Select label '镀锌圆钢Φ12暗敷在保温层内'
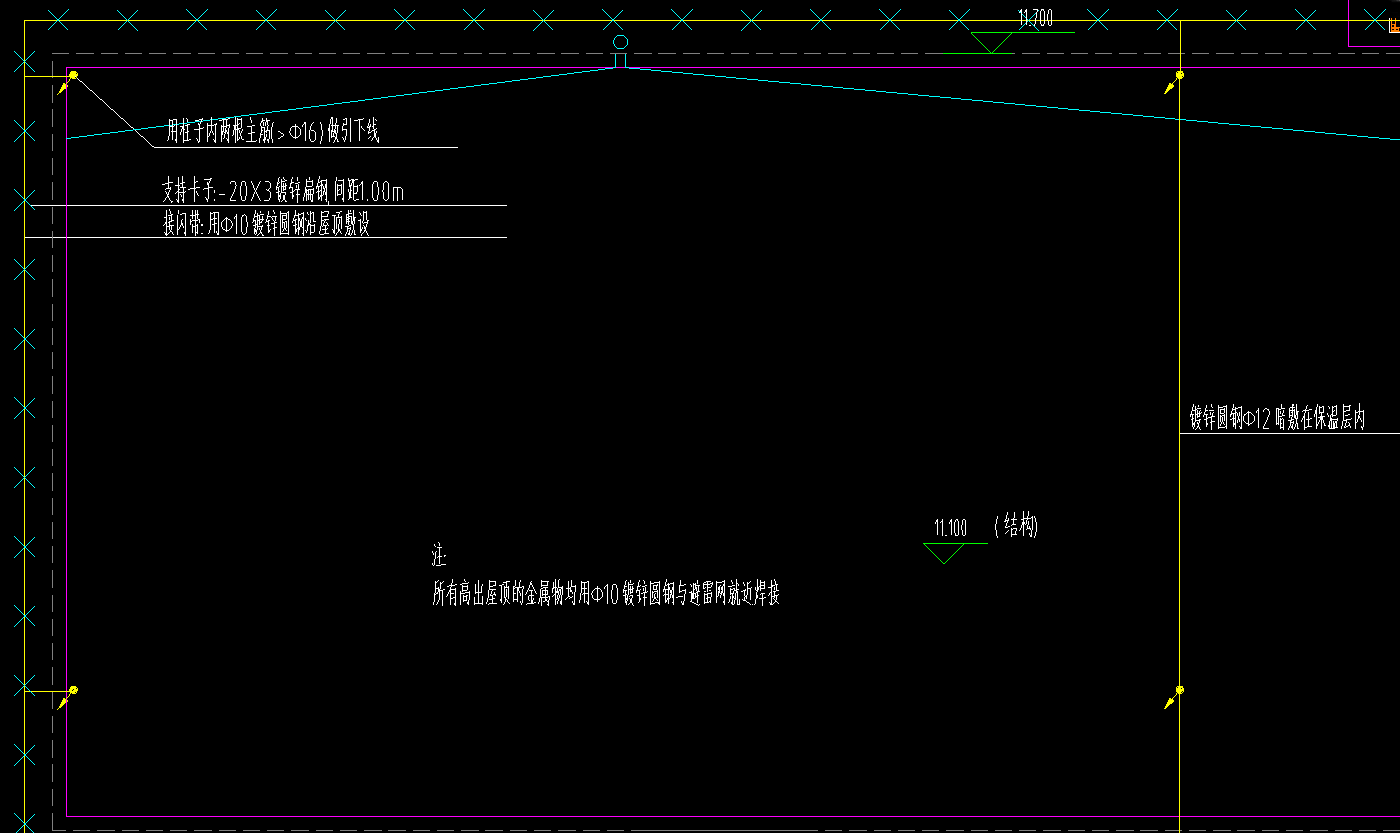Viewport: 1400px width, 833px height. point(1277,418)
